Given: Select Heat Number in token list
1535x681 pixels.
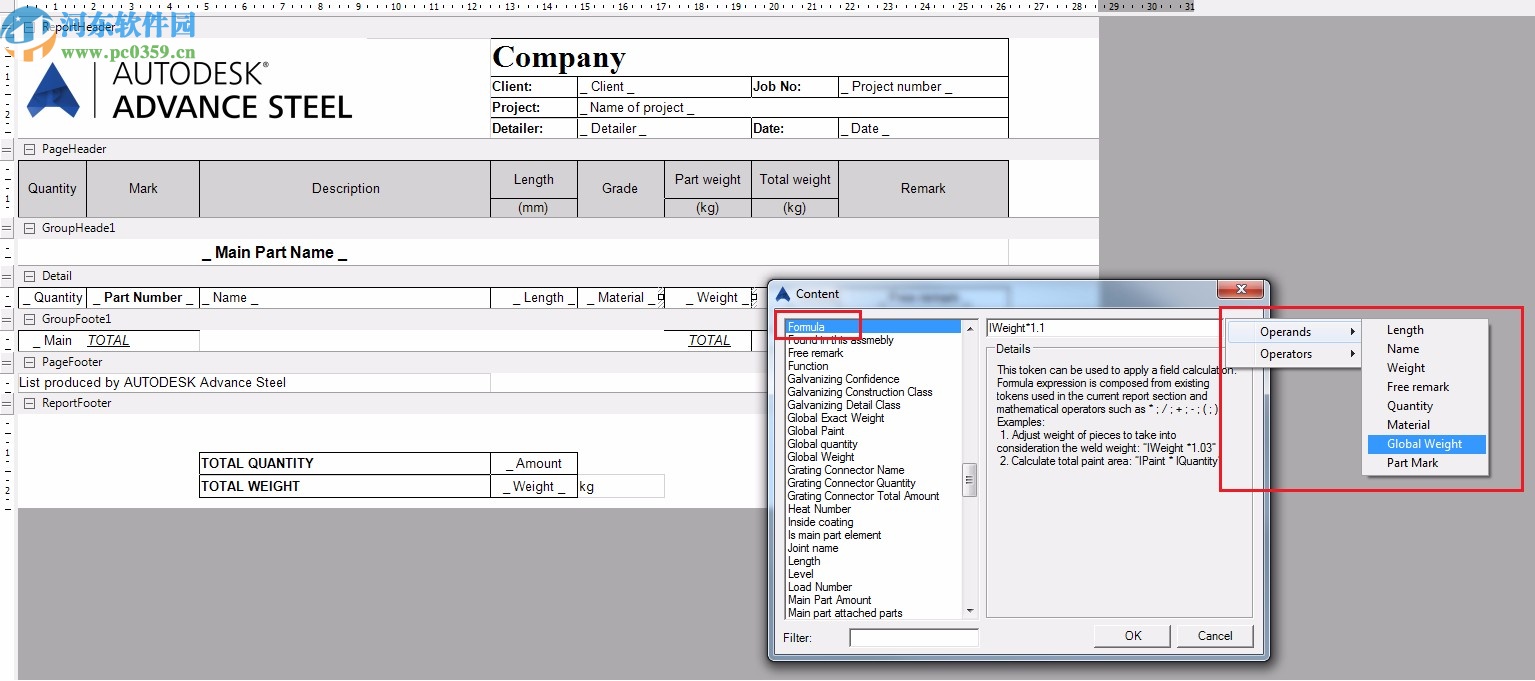Looking at the screenshot, I should pos(819,509).
